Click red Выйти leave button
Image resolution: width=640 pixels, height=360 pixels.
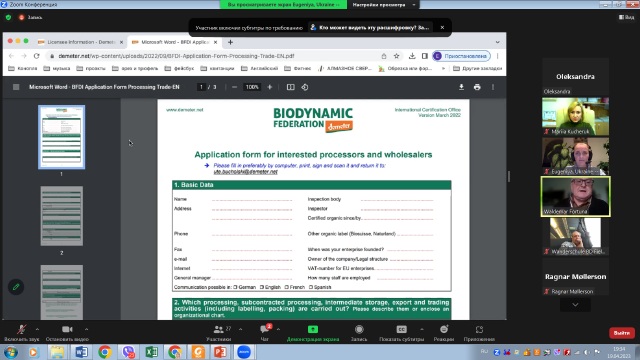(622, 333)
